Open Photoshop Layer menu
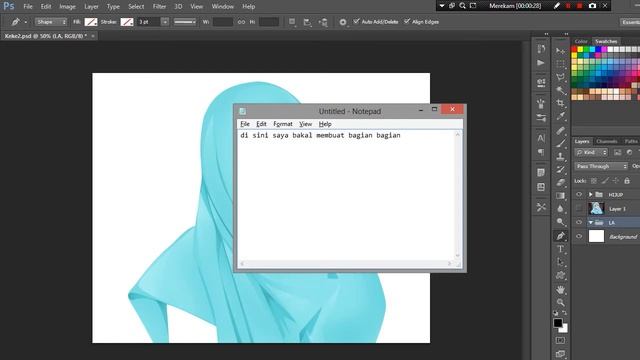This screenshot has height=360, width=640. click(x=91, y=7)
